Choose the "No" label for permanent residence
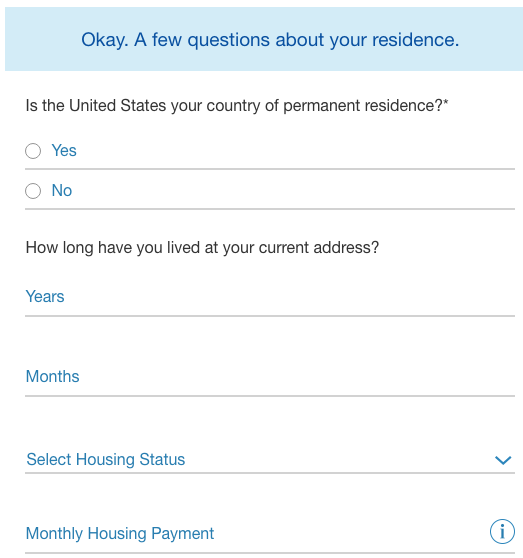Viewport: 523px width, 558px height. (x=62, y=190)
